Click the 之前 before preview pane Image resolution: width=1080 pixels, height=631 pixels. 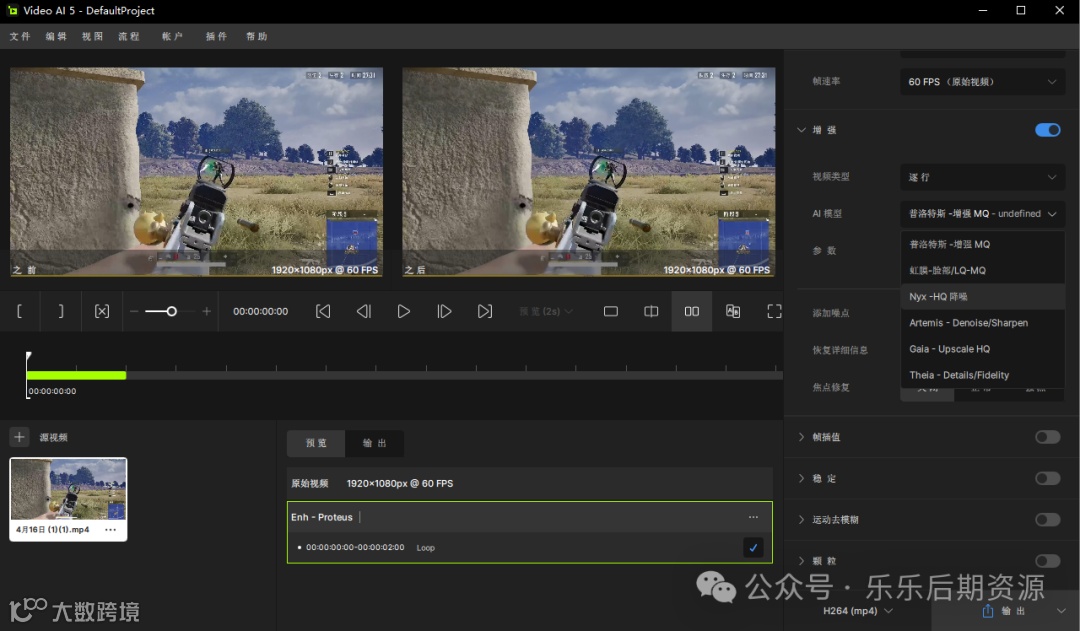(196, 172)
